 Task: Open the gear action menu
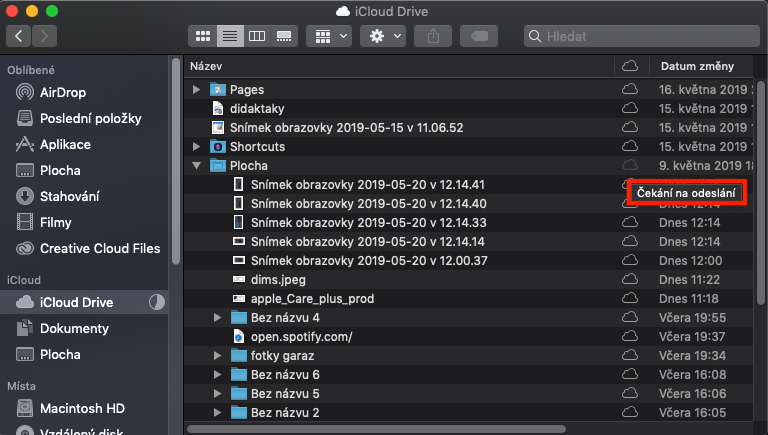(x=383, y=36)
